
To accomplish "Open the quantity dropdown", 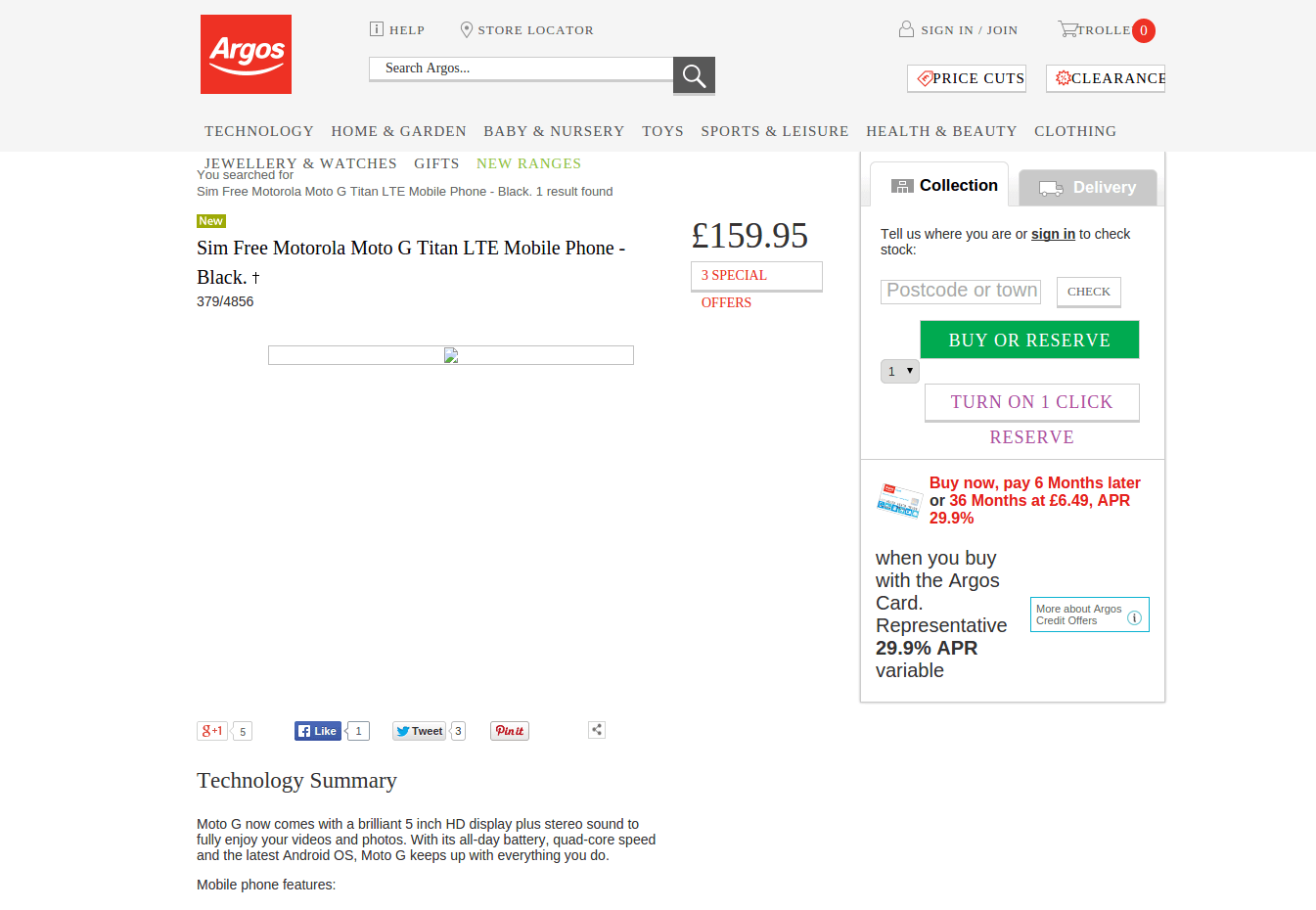I will pos(900,371).
